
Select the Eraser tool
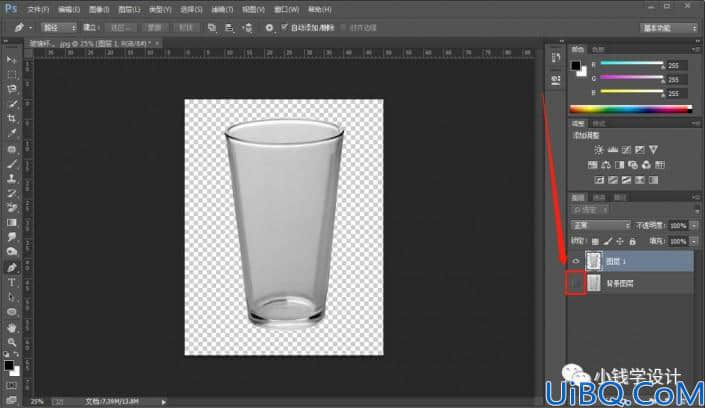[12, 208]
